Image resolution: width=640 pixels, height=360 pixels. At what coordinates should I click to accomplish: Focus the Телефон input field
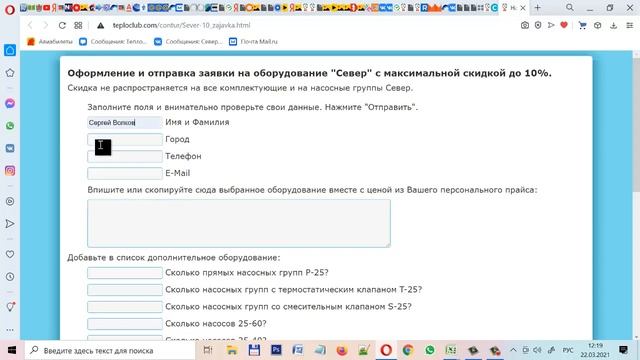[x=124, y=156]
